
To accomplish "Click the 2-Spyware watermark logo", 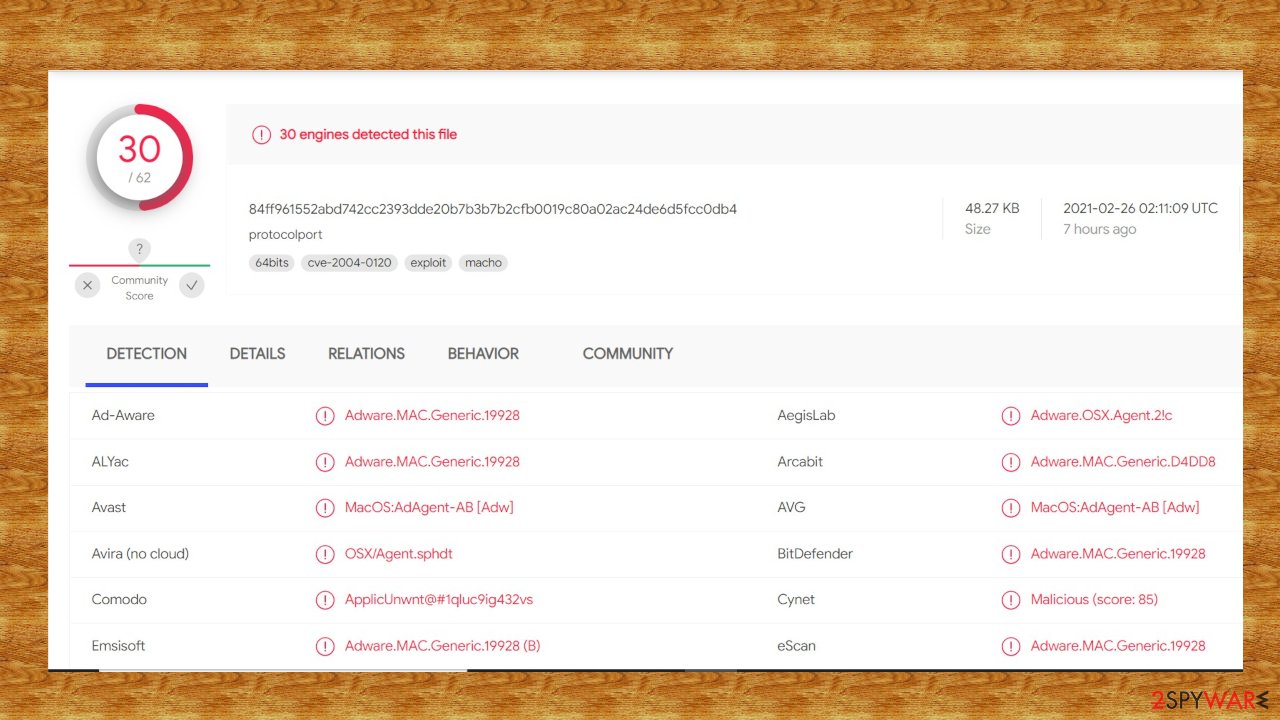I will point(1205,697).
